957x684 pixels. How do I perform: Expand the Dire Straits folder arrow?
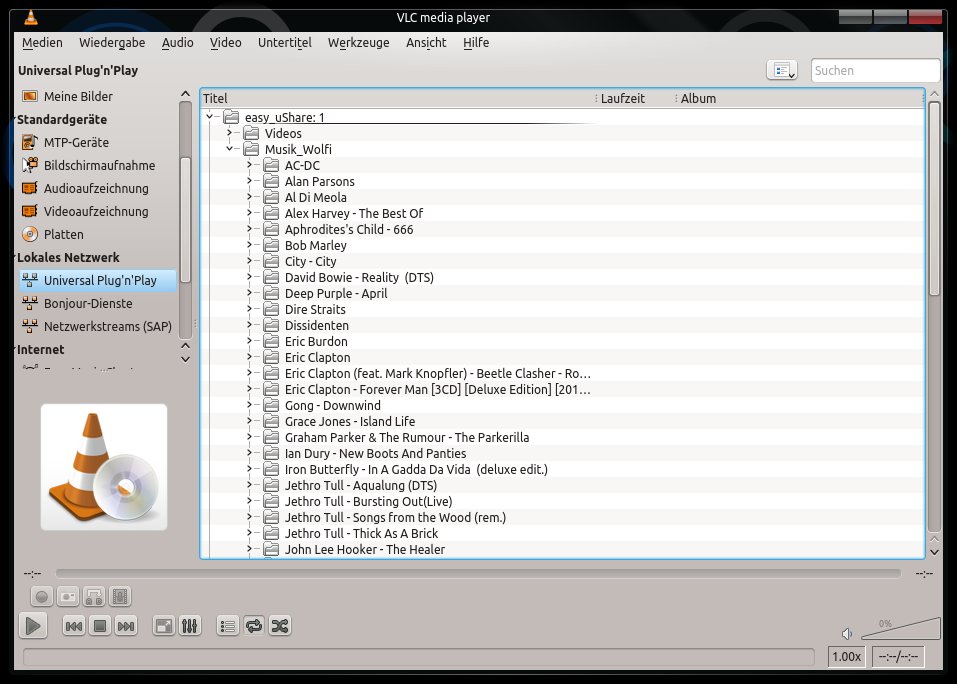(x=249, y=309)
